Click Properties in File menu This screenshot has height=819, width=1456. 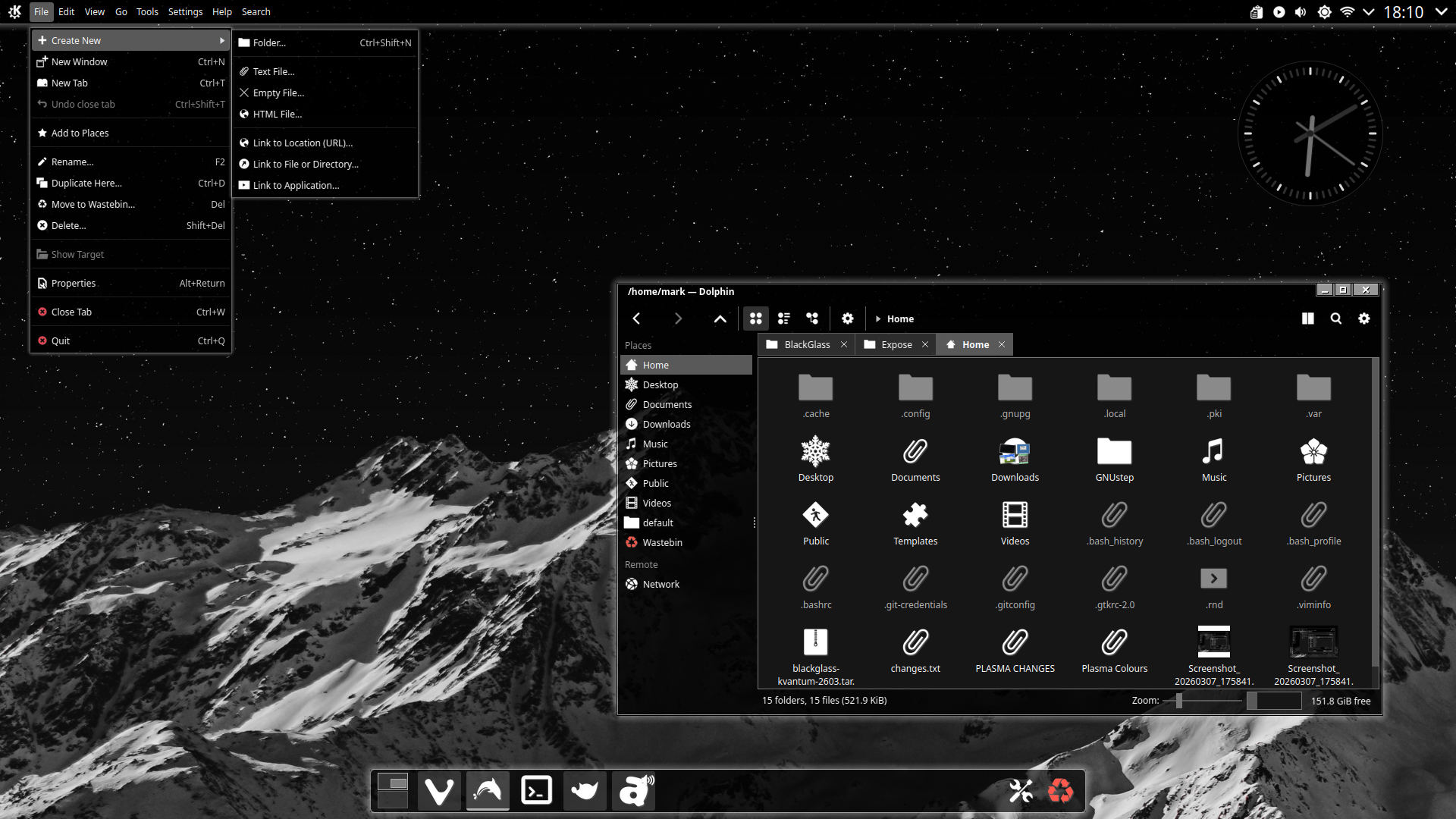(x=131, y=283)
